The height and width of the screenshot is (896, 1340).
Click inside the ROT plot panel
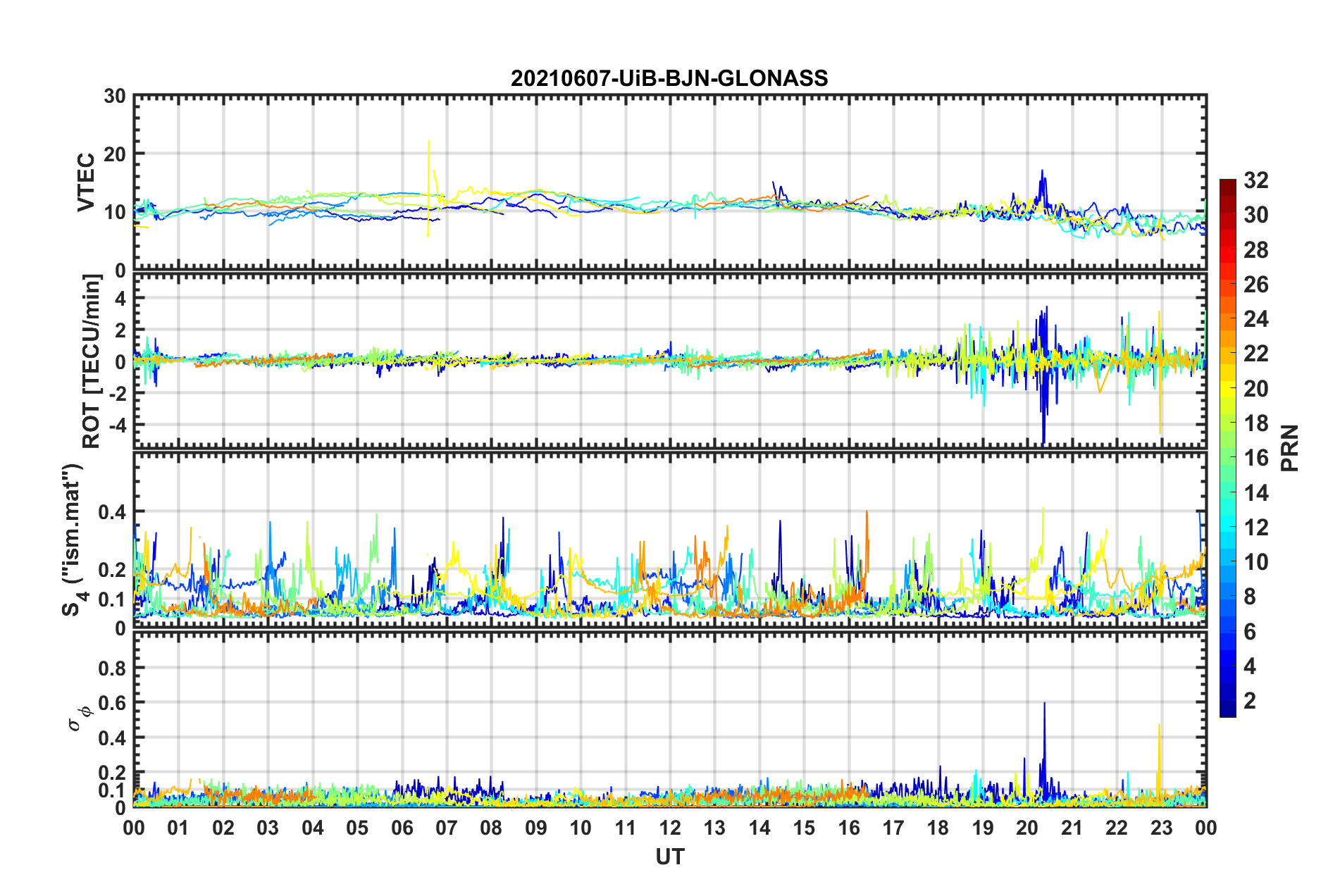(670, 361)
